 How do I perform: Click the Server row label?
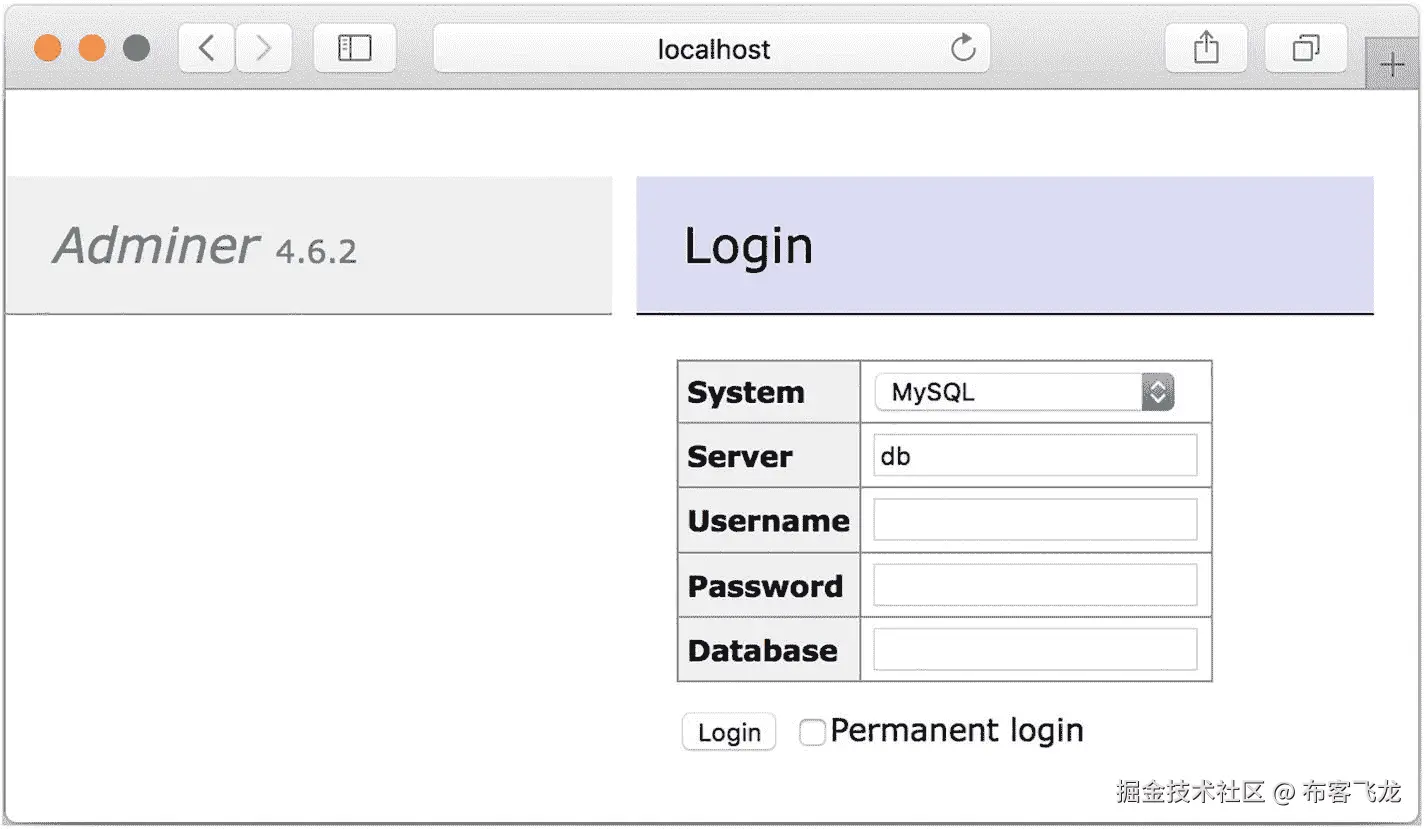pos(740,457)
